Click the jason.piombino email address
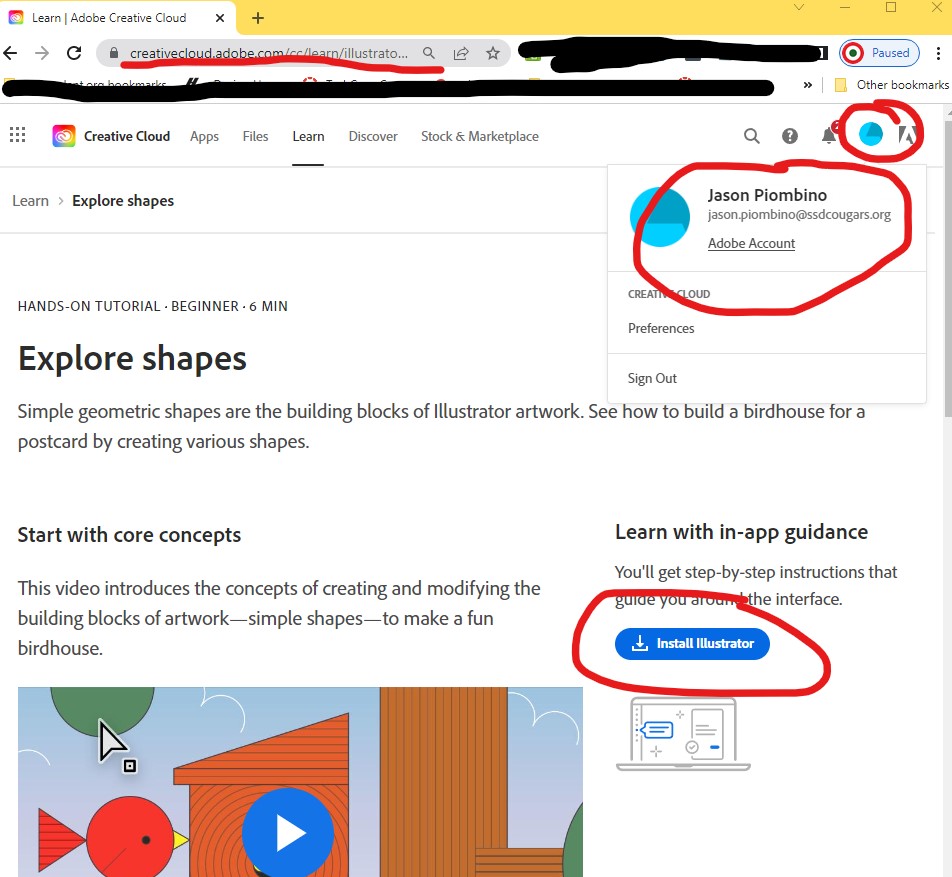The height and width of the screenshot is (877, 952). pos(799,215)
